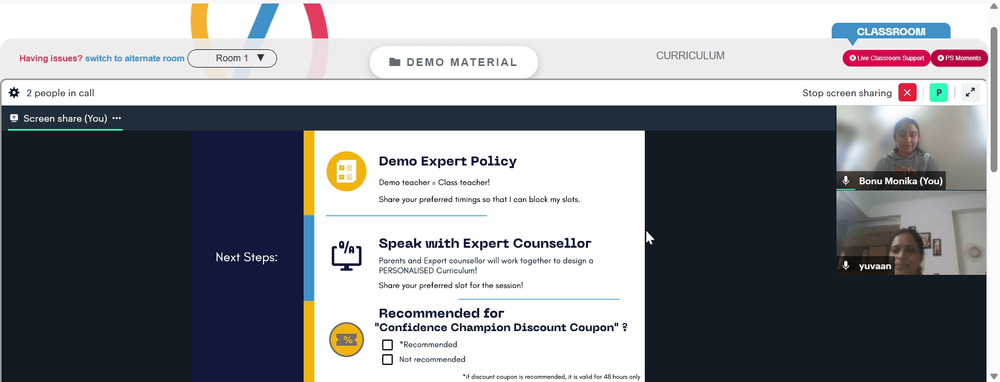This screenshot has height=382, width=1000.
Task: Open call settings gear icon
Action: click(14, 93)
